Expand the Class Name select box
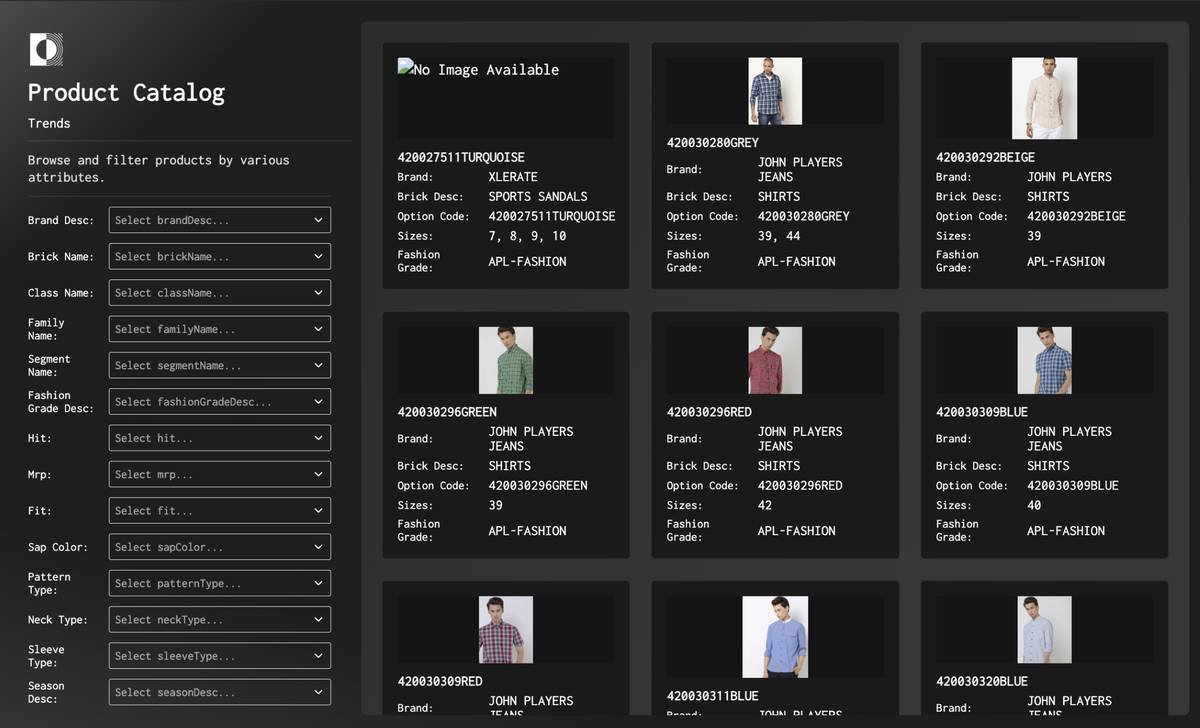 pyautogui.click(x=219, y=293)
